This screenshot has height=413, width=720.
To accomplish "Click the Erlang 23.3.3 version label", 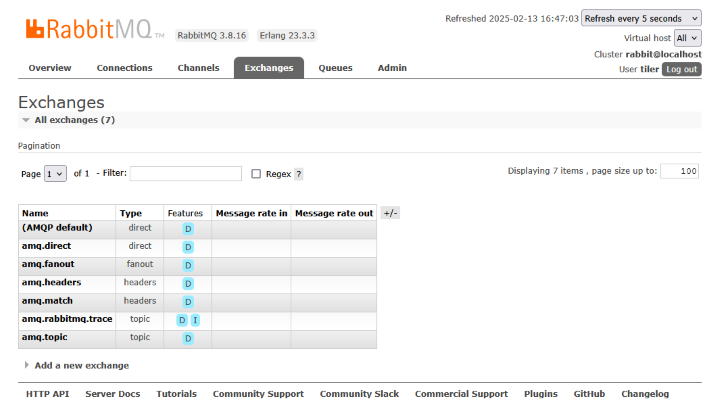I will [287, 35].
